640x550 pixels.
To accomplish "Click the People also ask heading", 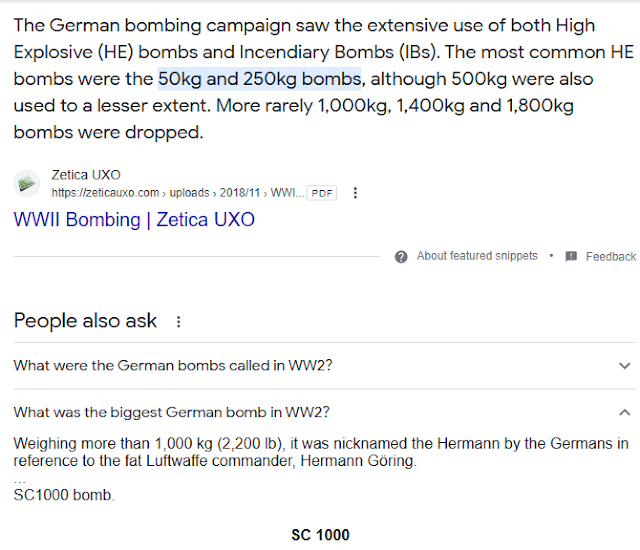I will [85, 321].
